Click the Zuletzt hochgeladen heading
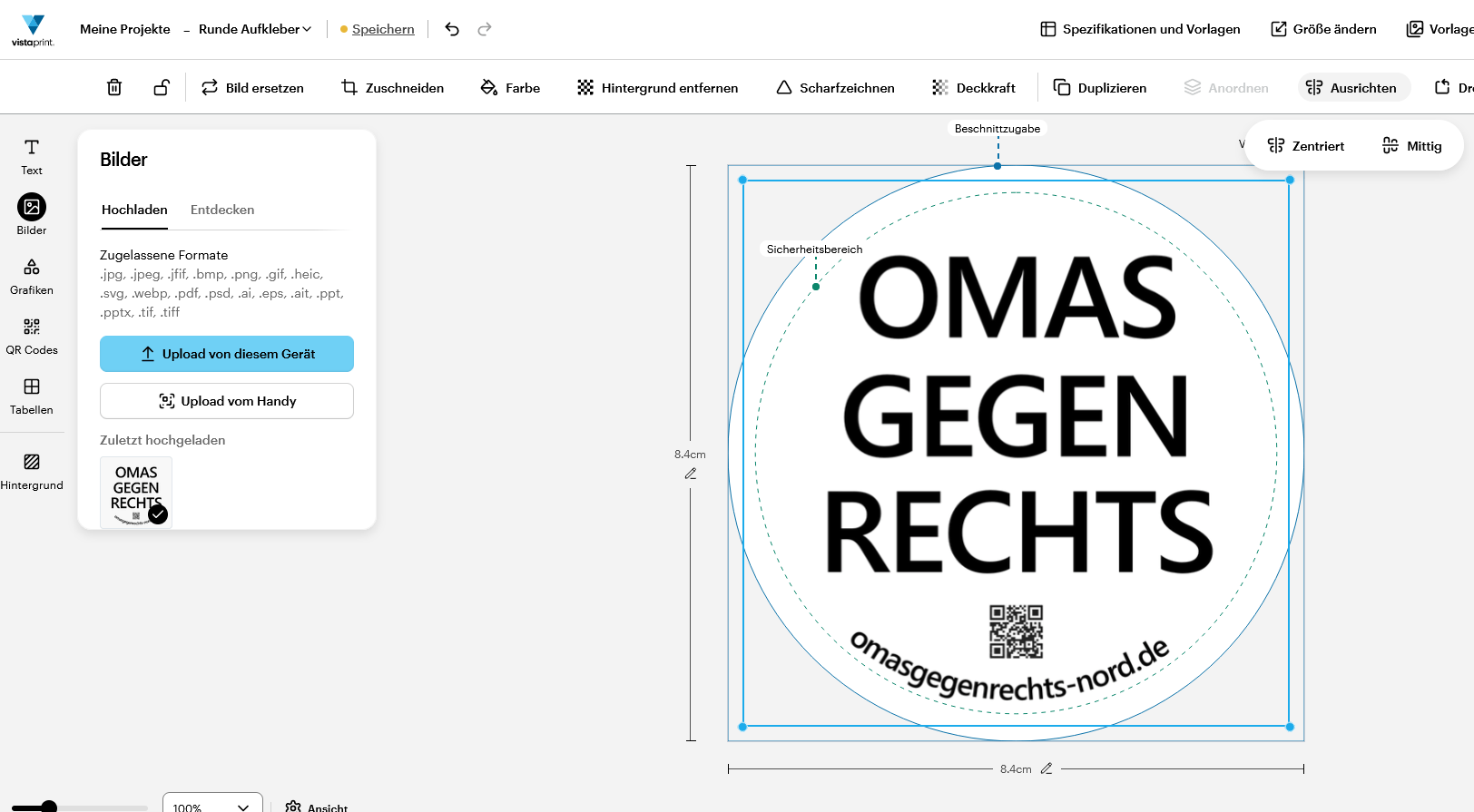The width and height of the screenshot is (1474, 812). (162, 440)
